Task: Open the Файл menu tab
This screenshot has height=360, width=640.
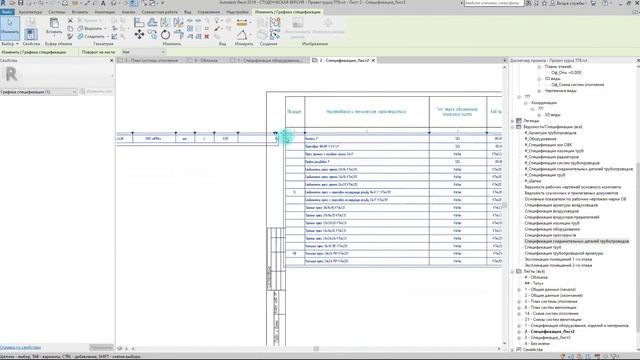Action: 7,12
